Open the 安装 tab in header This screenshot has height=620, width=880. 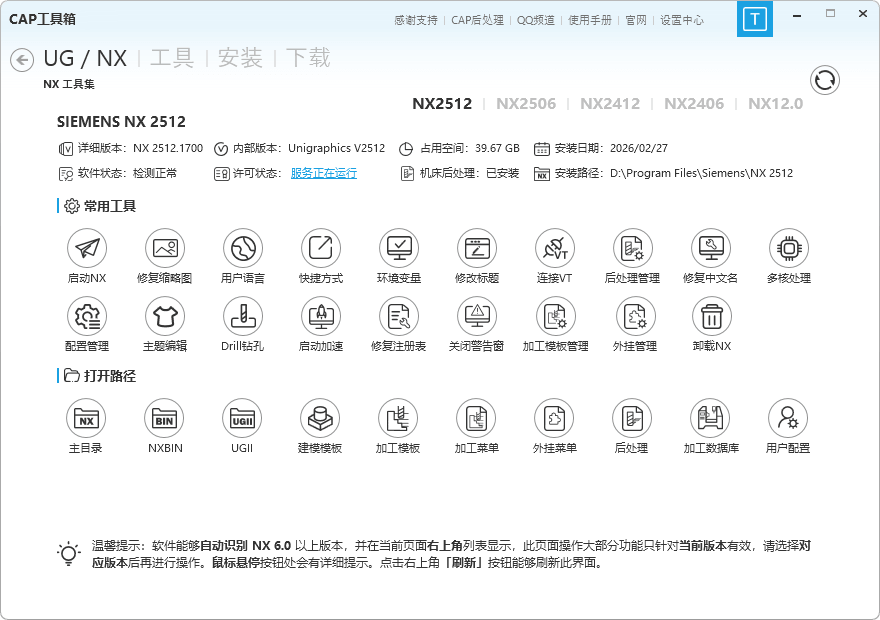point(240,58)
